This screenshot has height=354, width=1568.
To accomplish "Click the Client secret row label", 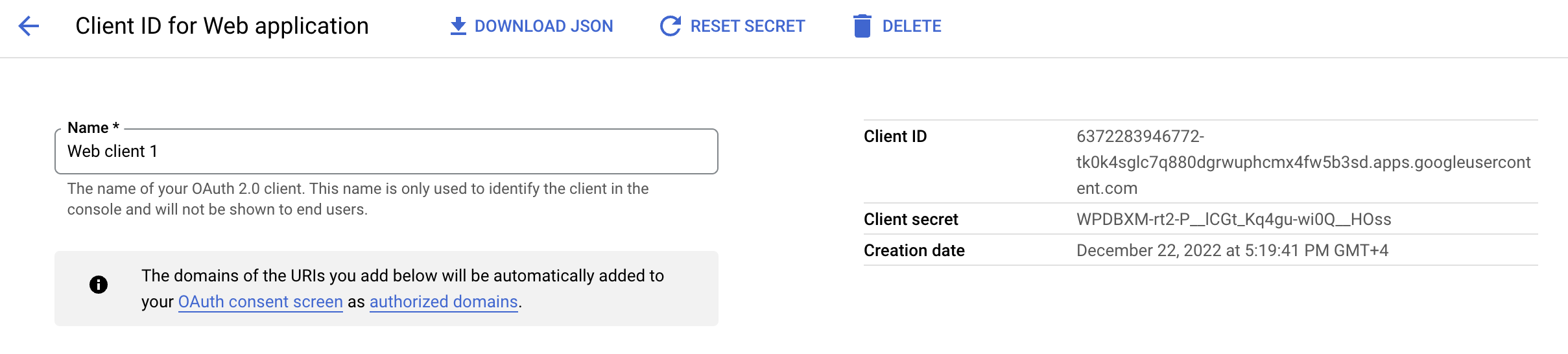I will (x=910, y=219).
